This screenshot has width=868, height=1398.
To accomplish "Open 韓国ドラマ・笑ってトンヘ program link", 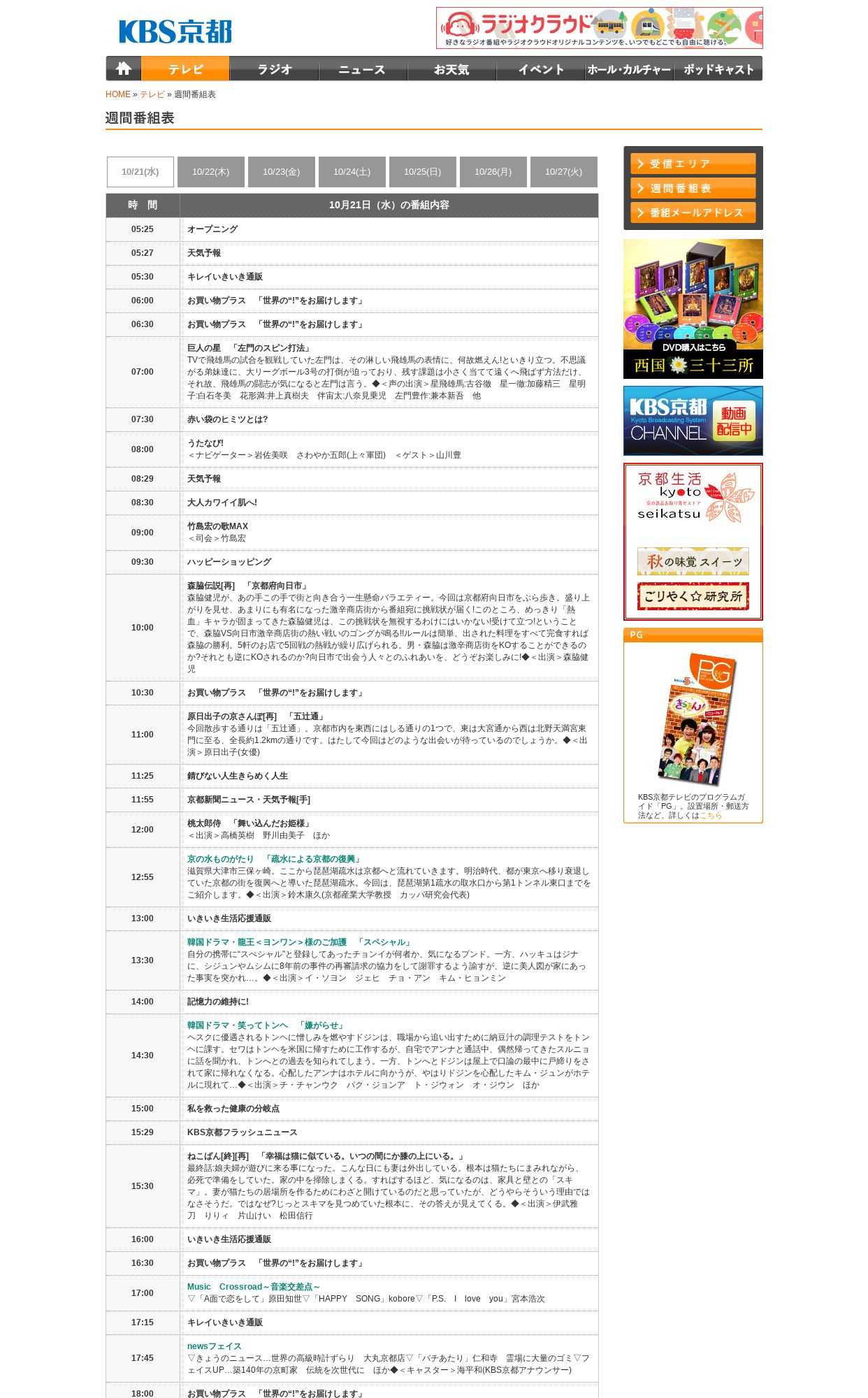I will (x=266, y=1025).
